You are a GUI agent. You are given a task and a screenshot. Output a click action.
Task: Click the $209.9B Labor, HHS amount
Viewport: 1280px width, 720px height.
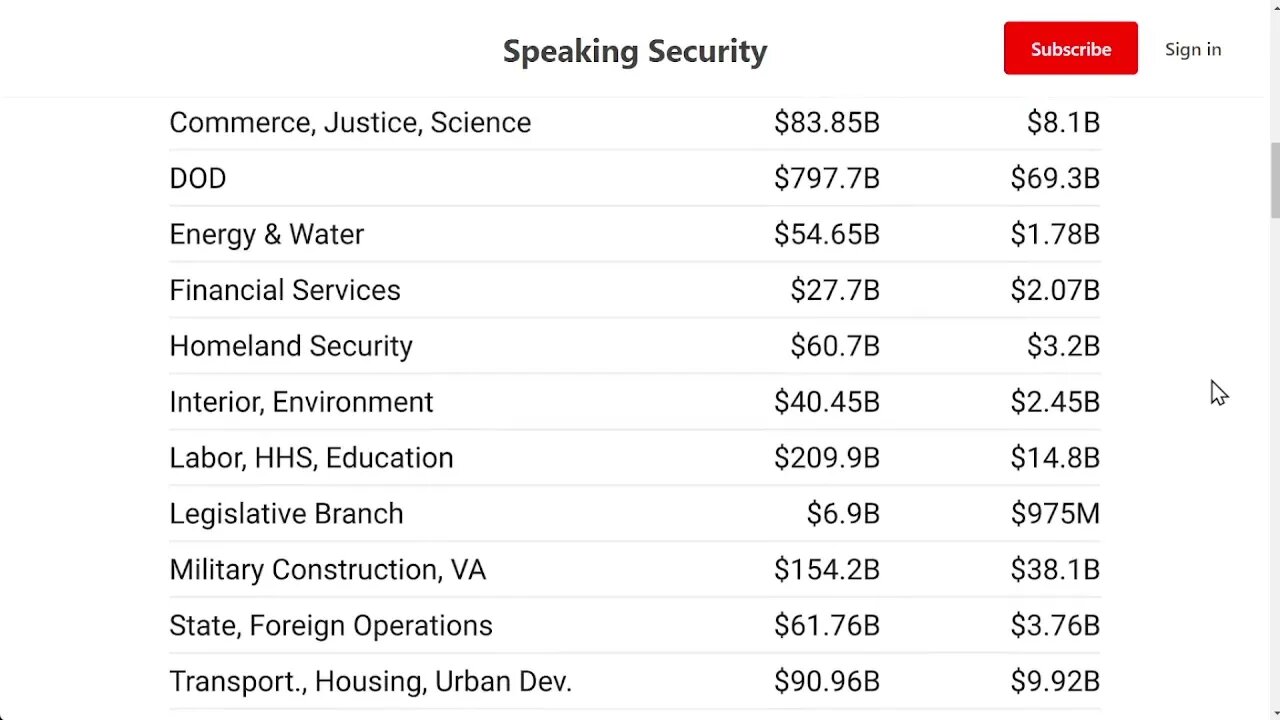tap(826, 458)
